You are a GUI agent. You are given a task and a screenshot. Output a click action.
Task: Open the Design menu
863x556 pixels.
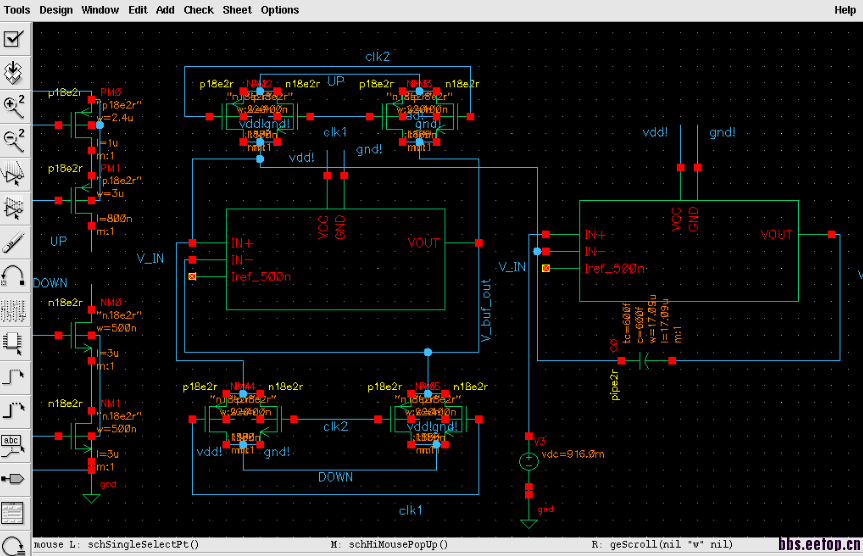coord(56,10)
